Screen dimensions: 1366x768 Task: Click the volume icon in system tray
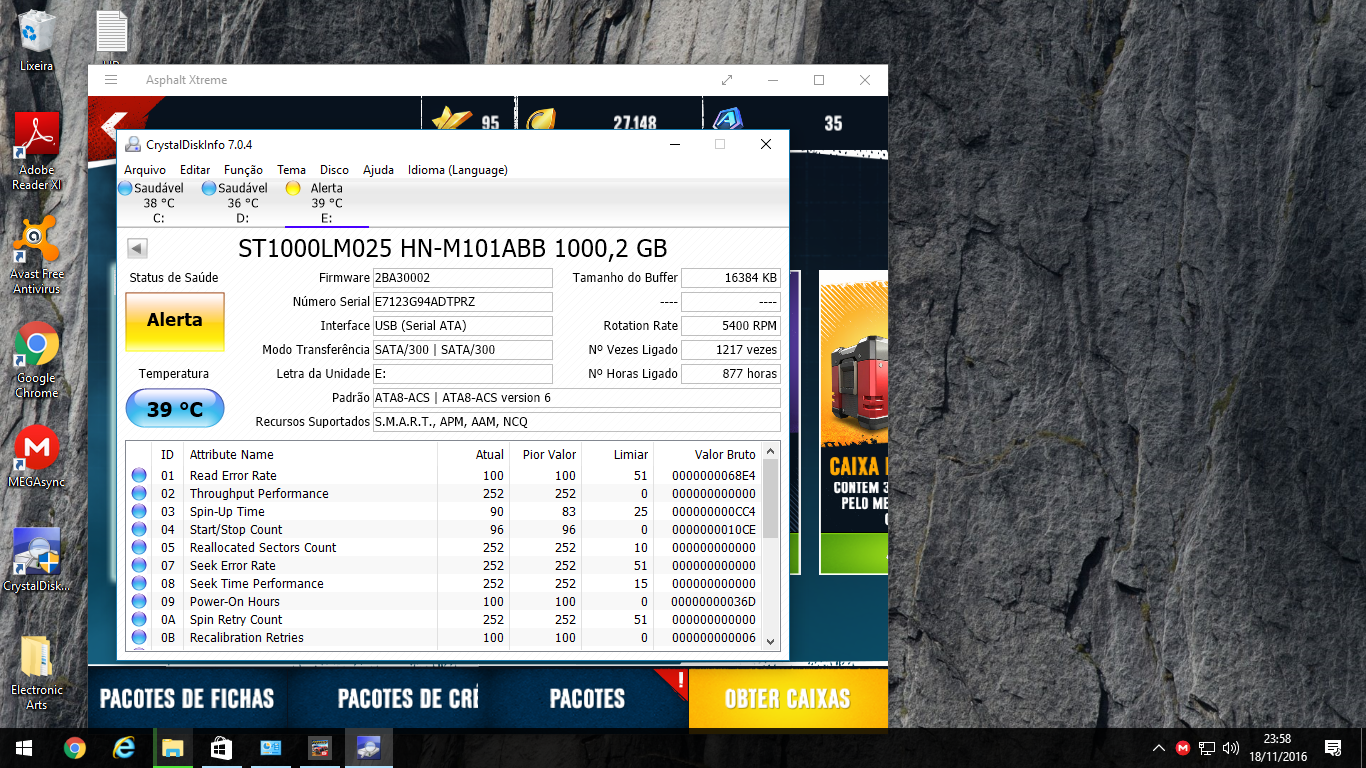pos(1231,748)
